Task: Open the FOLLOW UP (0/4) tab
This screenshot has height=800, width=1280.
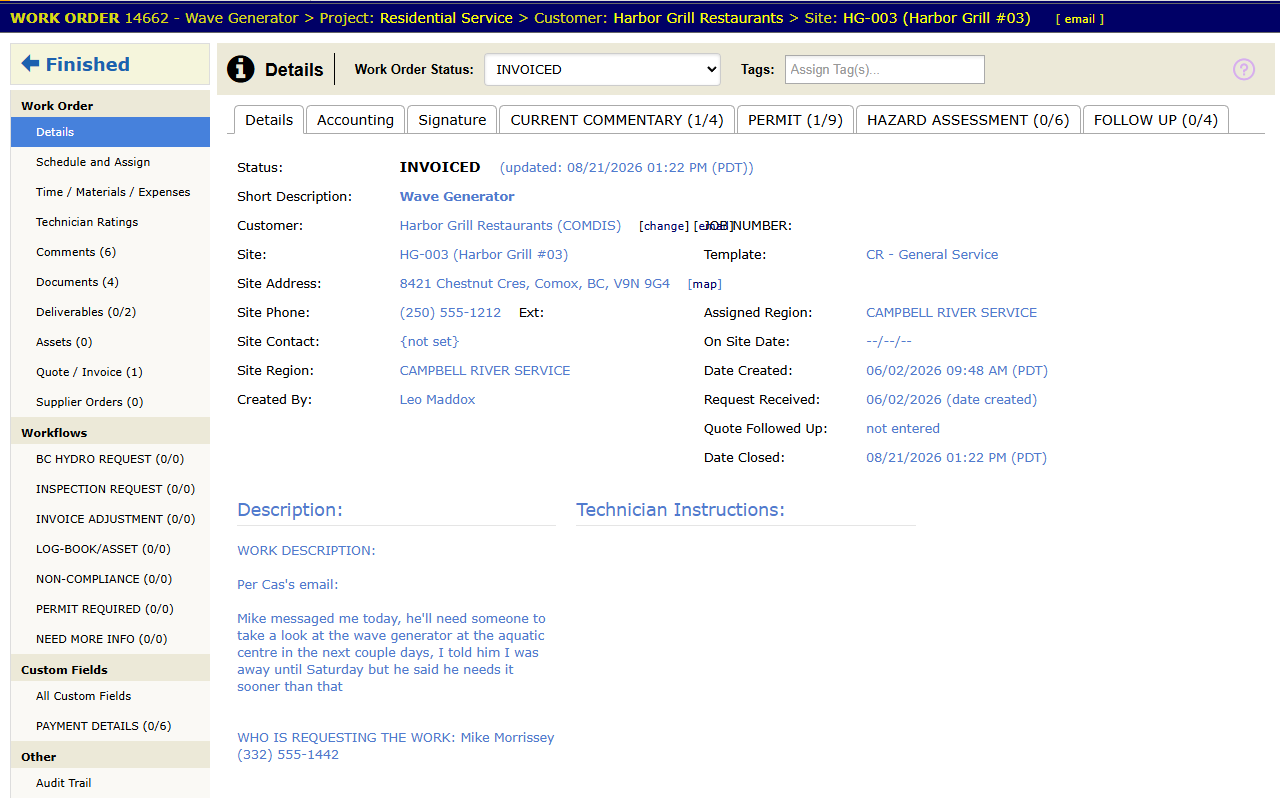Action: [x=1156, y=120]
